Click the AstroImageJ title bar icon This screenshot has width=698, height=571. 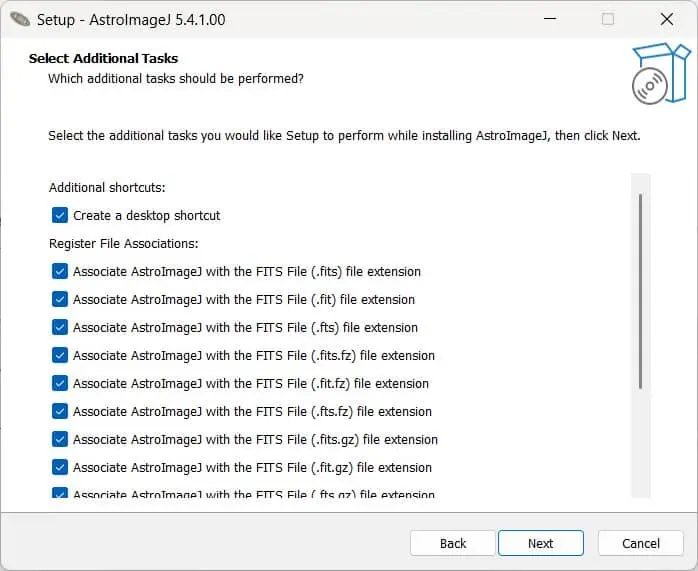tap(20, 20)
